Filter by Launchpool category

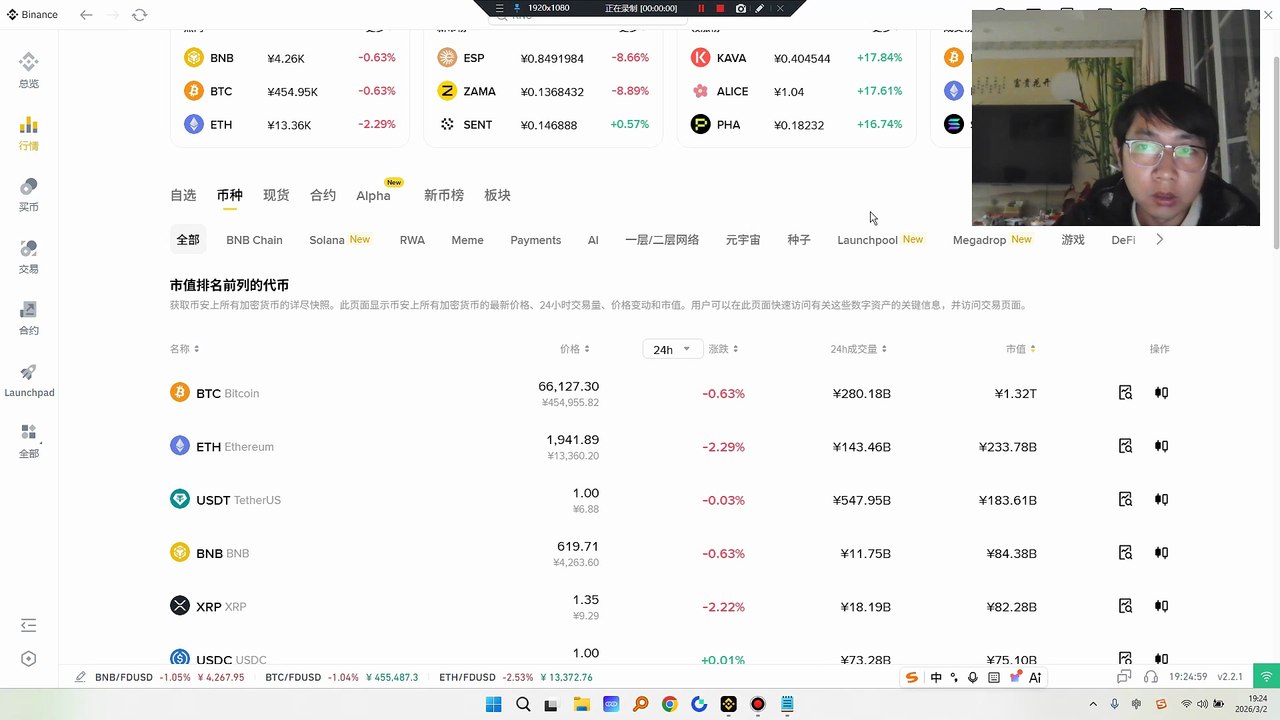coord(867,240)
